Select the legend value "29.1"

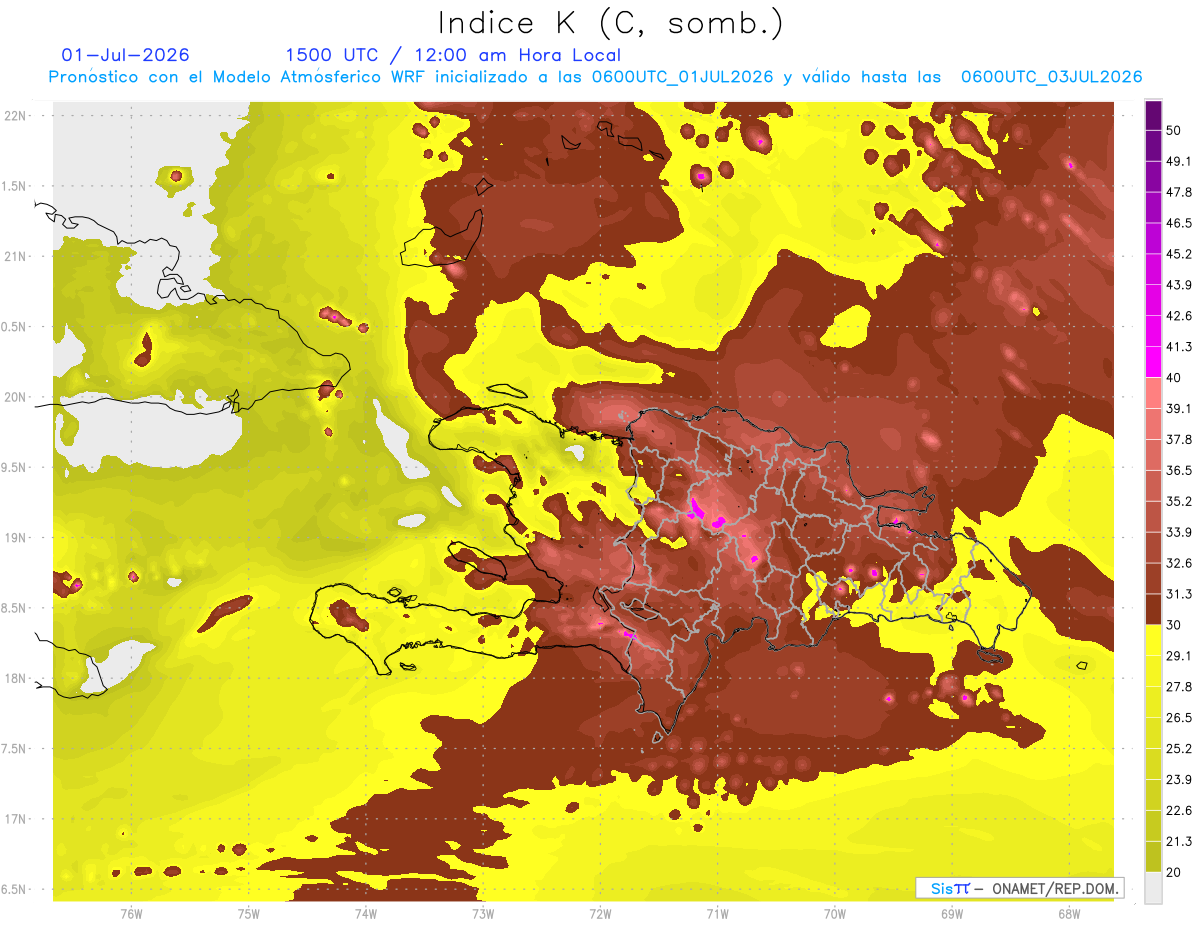(x=1179, y=656)
